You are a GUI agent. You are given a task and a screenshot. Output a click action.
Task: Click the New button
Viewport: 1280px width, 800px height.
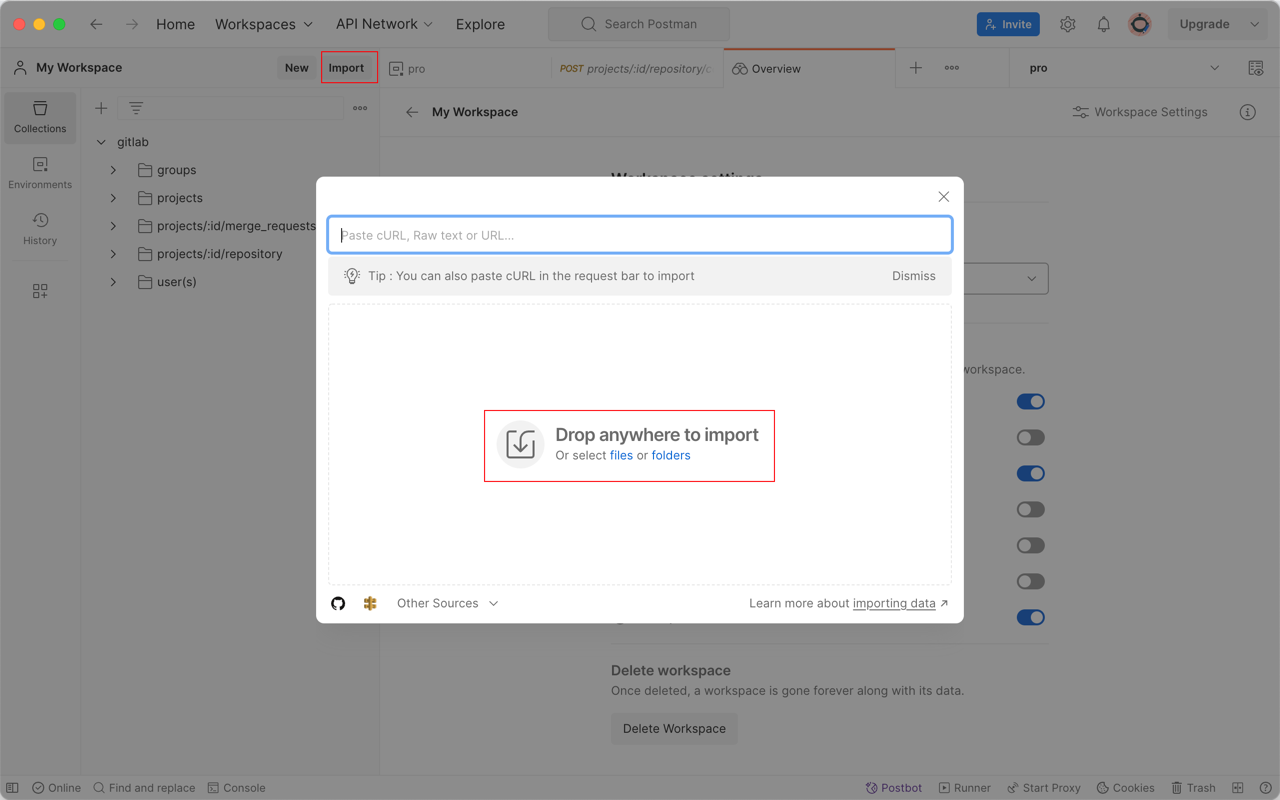[x=297, y=68]
